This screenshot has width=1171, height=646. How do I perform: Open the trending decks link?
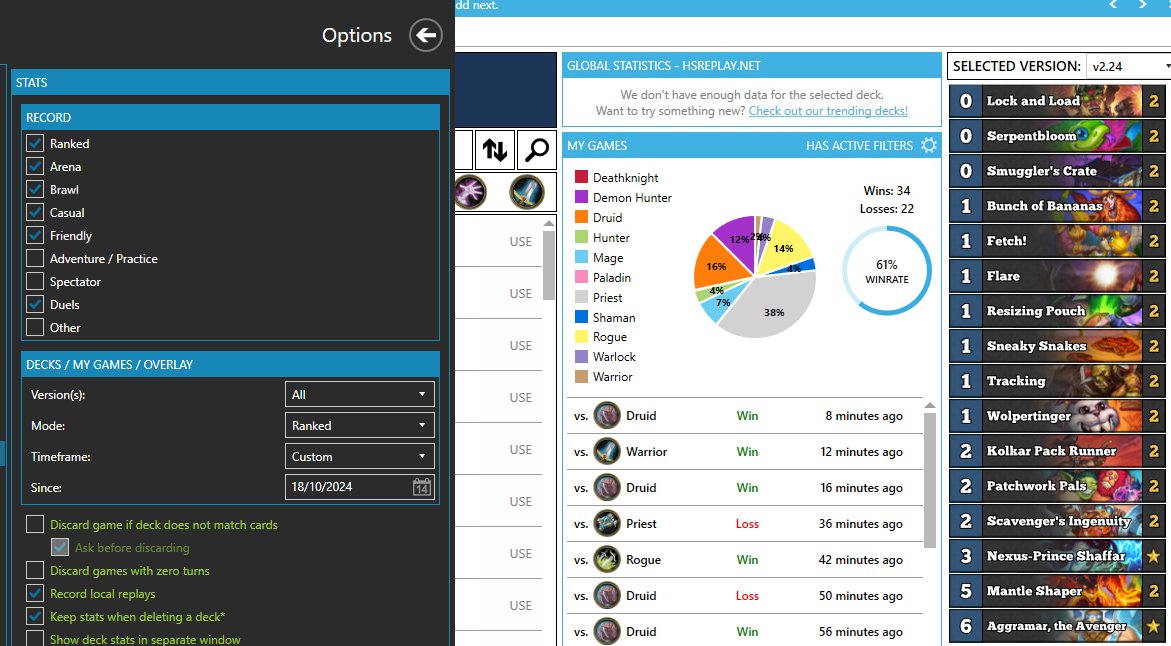(x=828, y=111)
